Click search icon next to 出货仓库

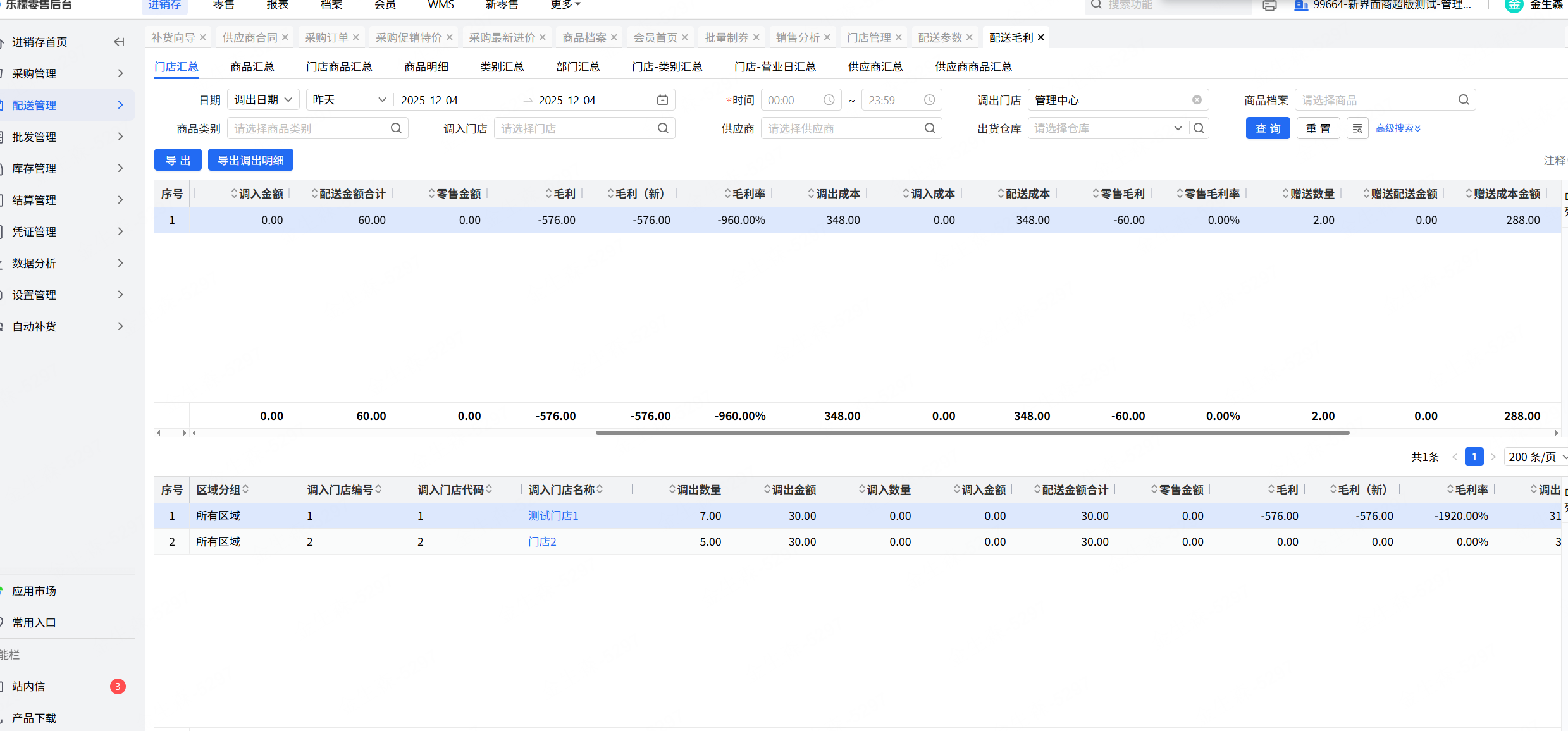1199,128
